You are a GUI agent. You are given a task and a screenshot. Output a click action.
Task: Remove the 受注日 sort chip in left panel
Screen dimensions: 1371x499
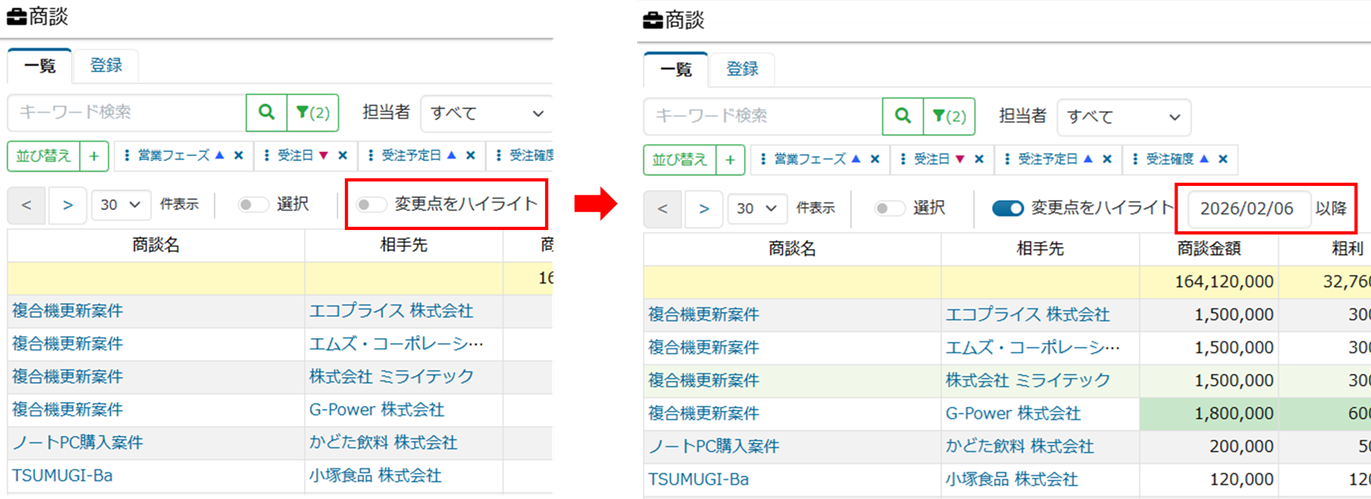pyautogui.click(x=342, y=155)
